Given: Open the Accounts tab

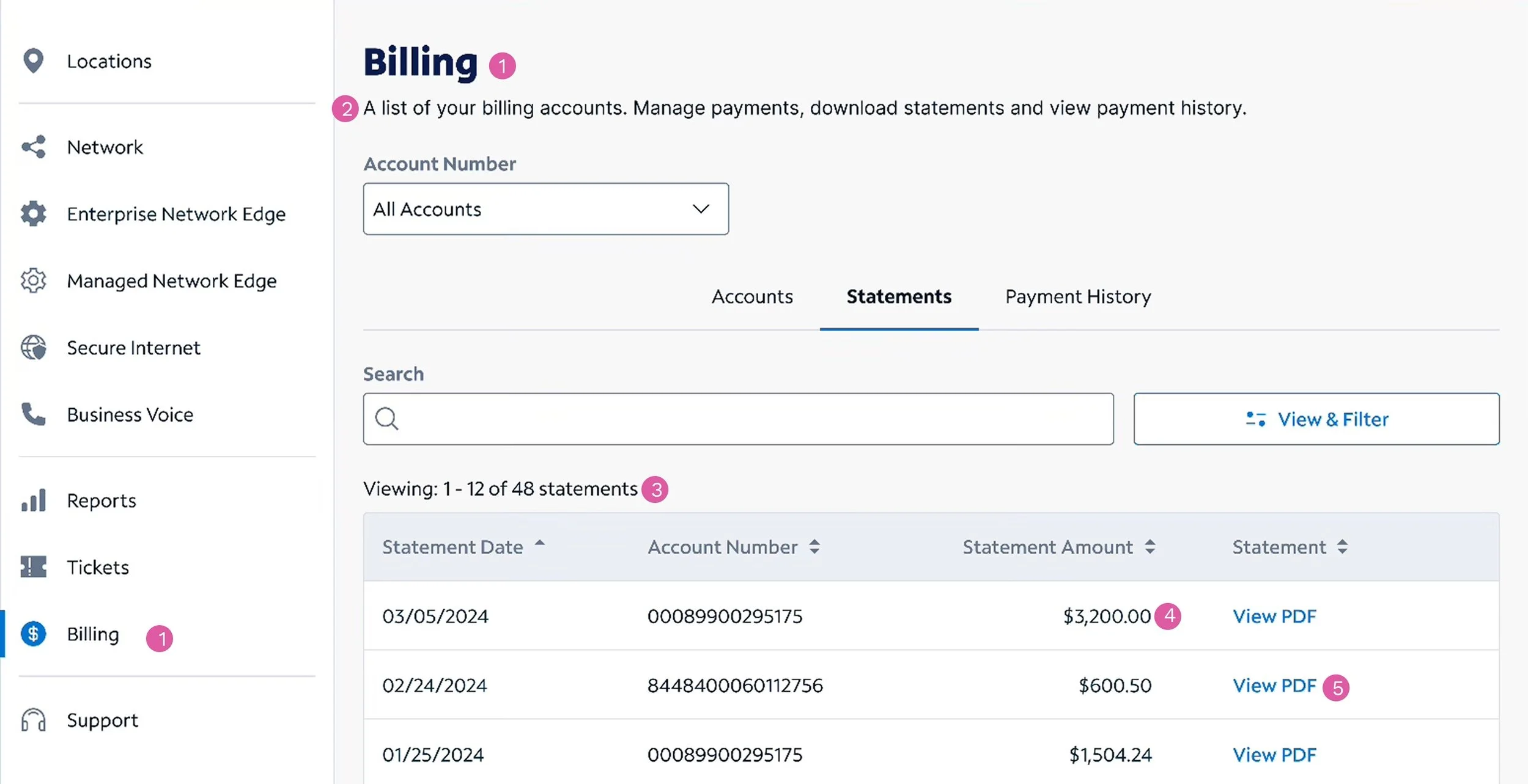Looking at the screenshot, I should [x=752, y=296].
